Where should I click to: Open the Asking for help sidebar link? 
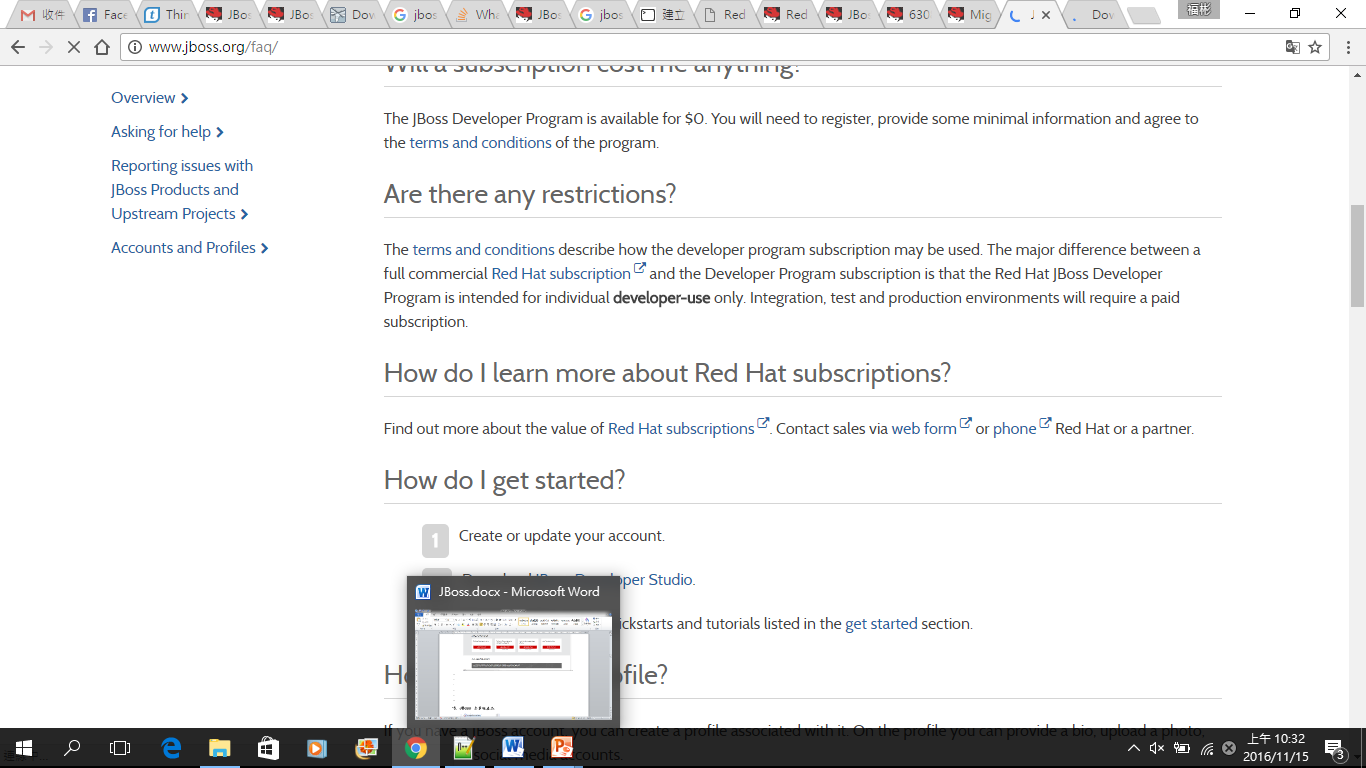point(167,132)
